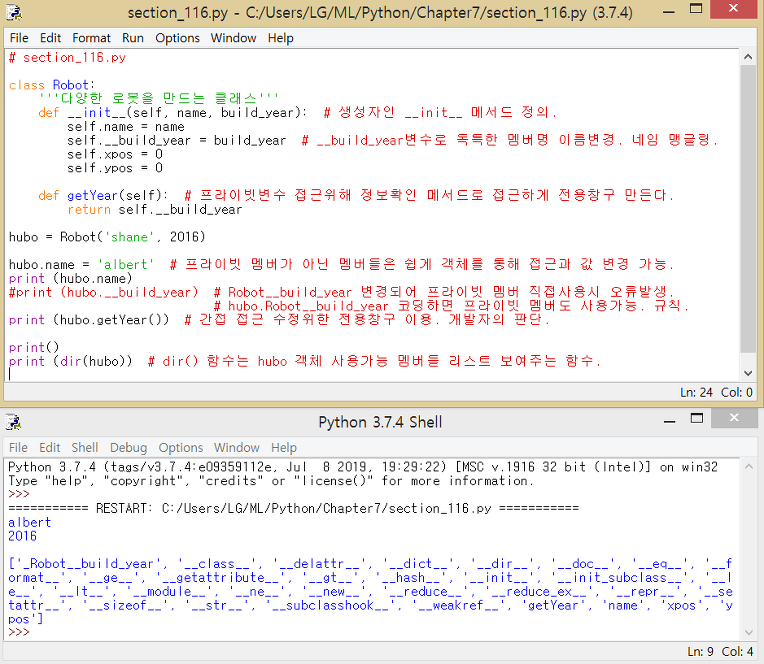Open the Format menu in the editor
This screenshot has height=664, width=764.
click(x=91, y=38)
